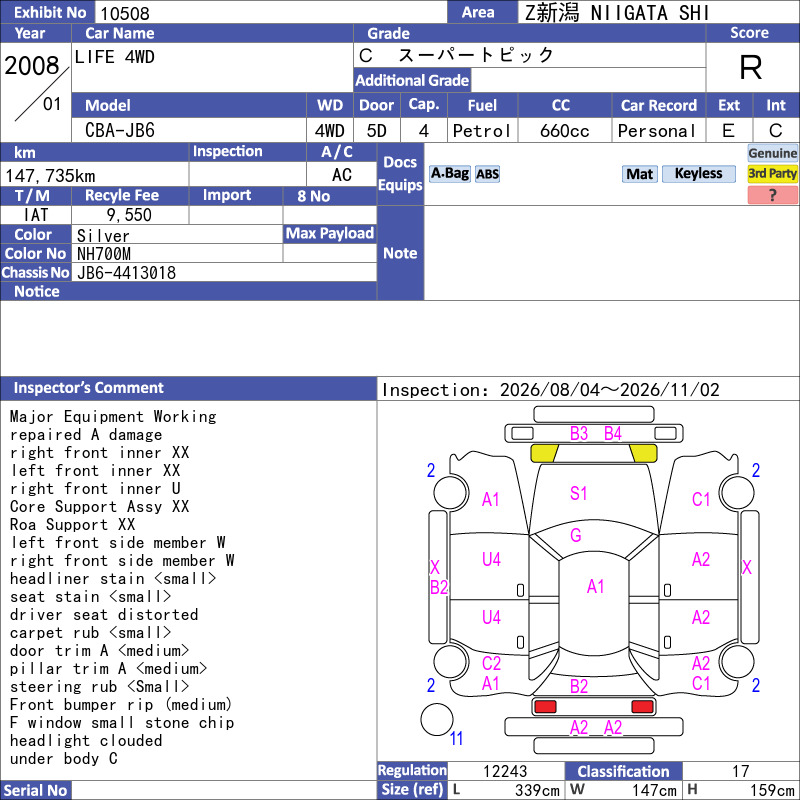The width and height of the screenshot is (800, 800).
Task: Click the chassis number JB6-4413018
Action: coord(126,273)
